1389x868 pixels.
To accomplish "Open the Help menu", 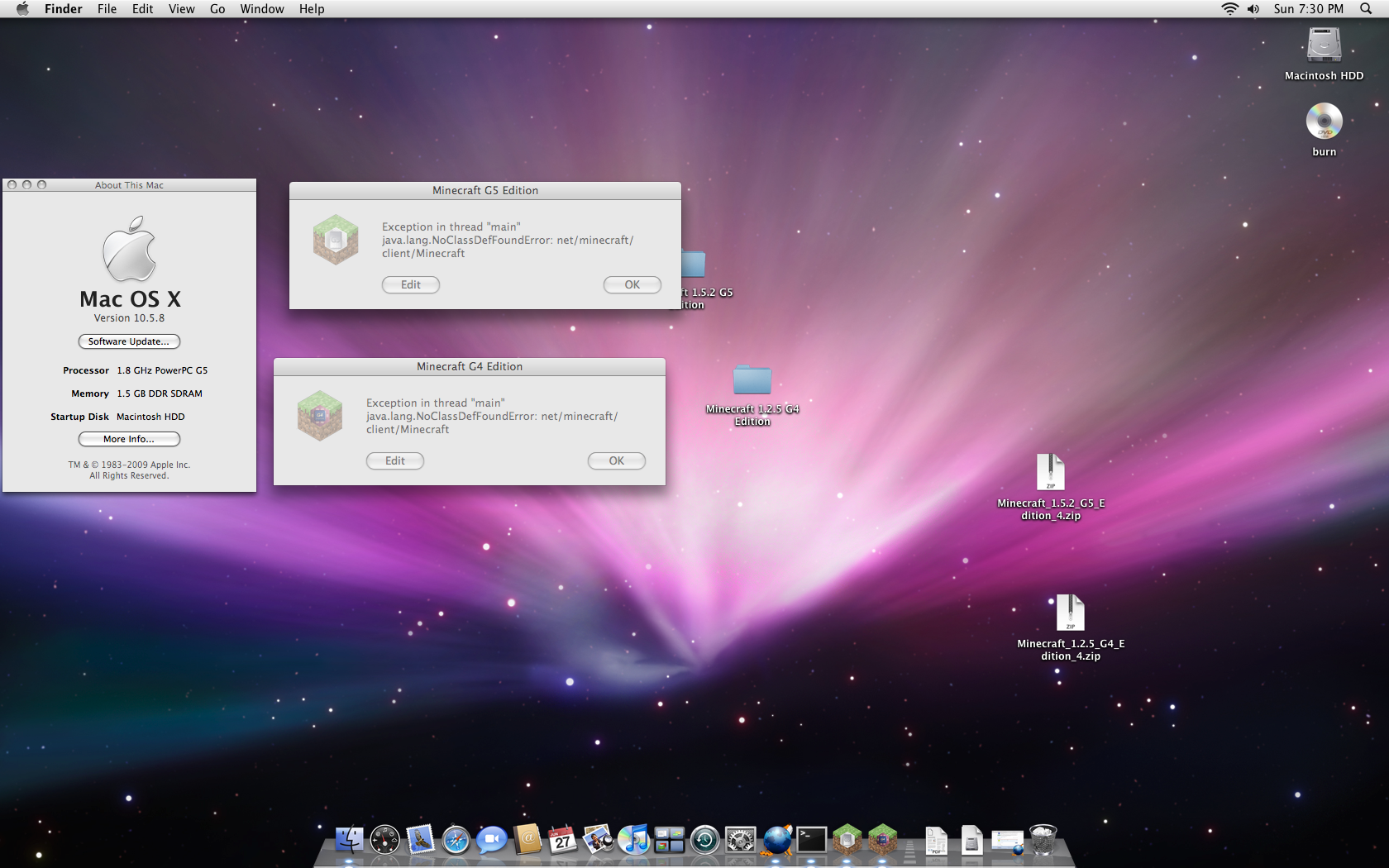I will coord(312,8).
